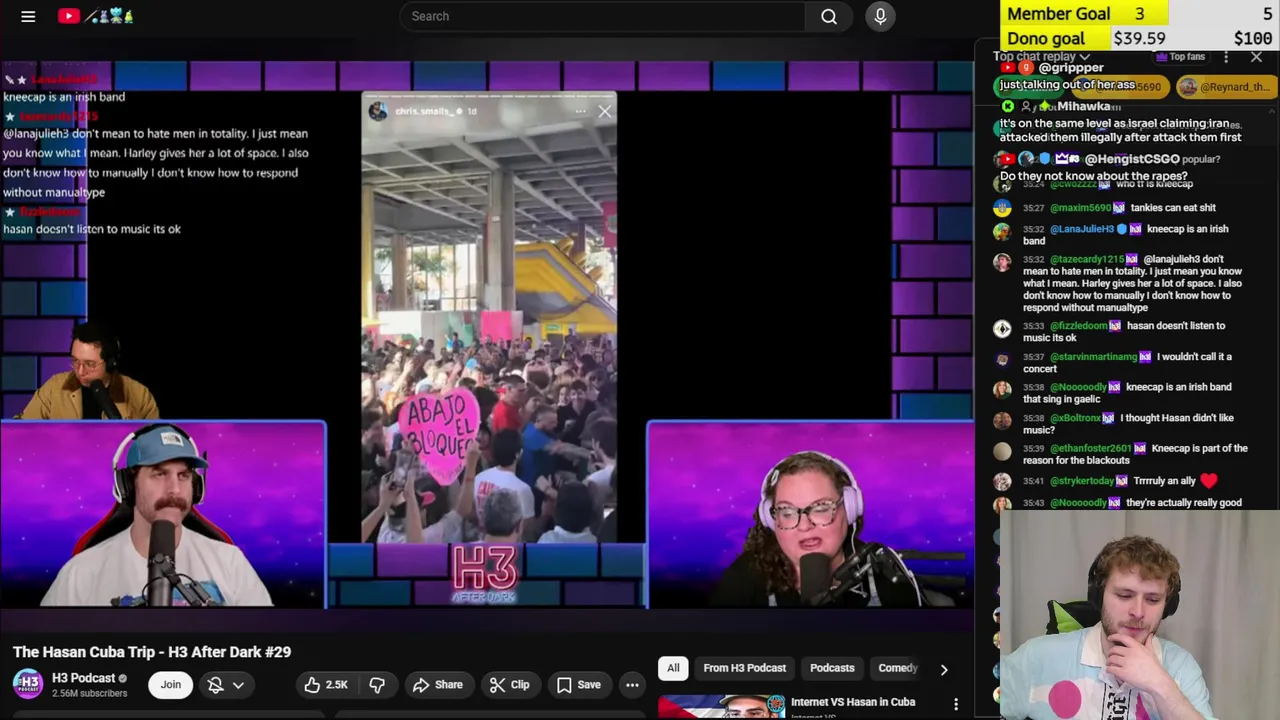Click avatar beside @maxim5690 chat message
This screenshot has width=1280, height=720.
tap(1002, 208)
